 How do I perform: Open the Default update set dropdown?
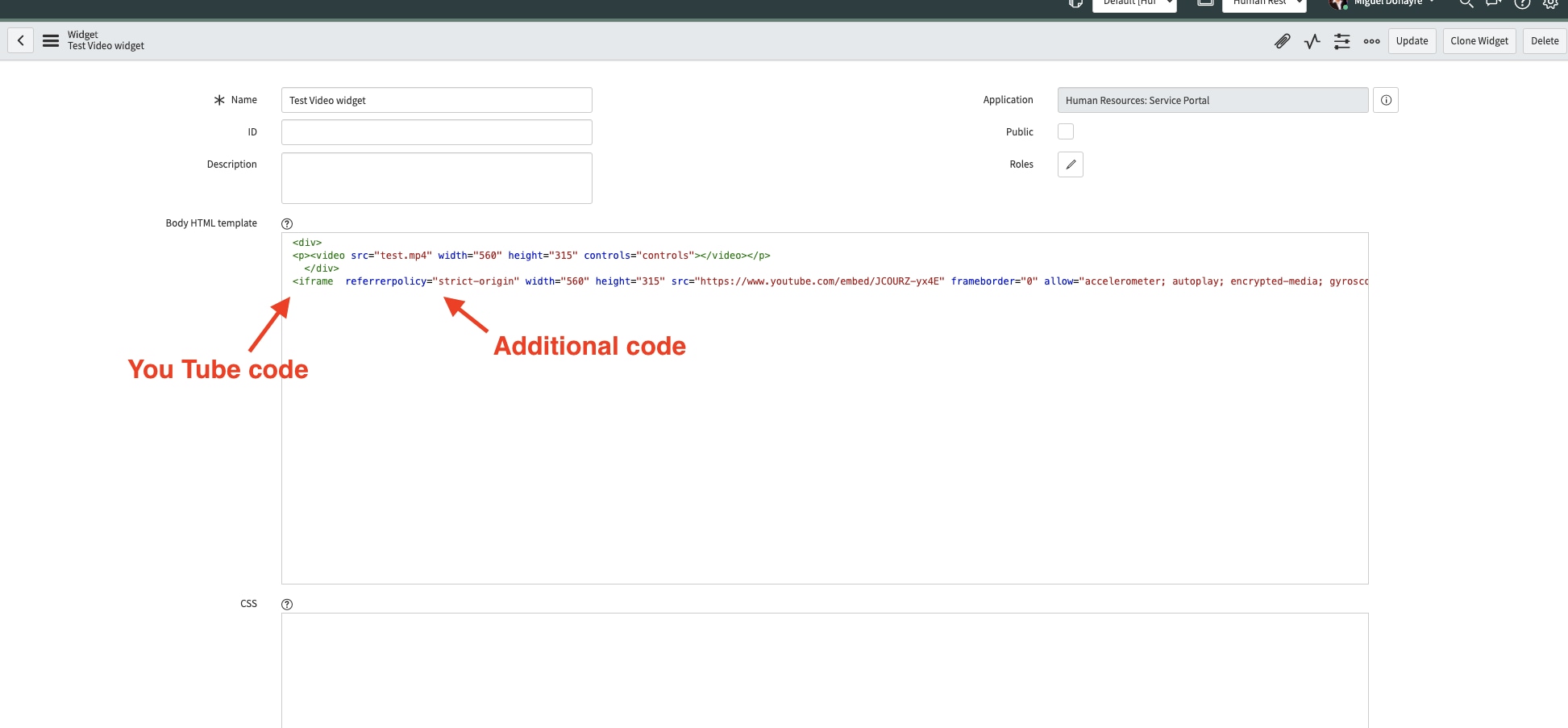click(1133, 3)
